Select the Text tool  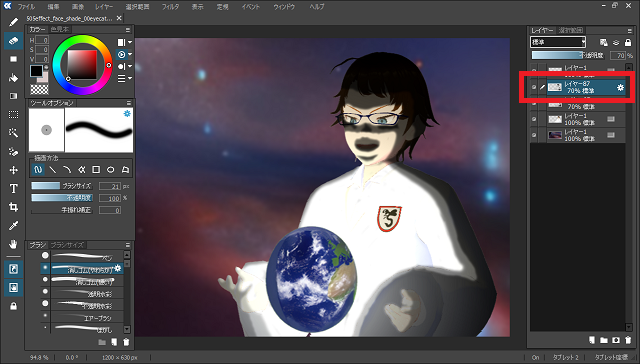(x=13, y=189)
